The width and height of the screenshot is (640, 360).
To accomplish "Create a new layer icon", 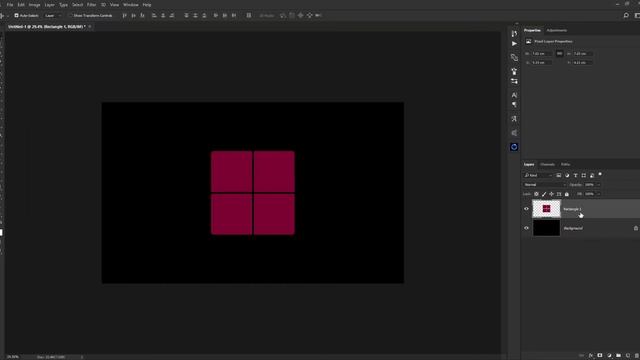I will pyautogui.click(x=628, y=356).
